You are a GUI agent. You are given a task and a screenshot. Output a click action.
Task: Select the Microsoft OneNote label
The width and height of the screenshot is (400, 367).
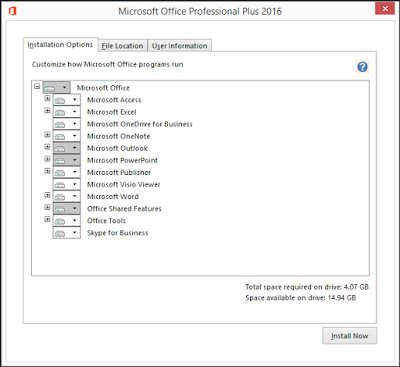118,136
